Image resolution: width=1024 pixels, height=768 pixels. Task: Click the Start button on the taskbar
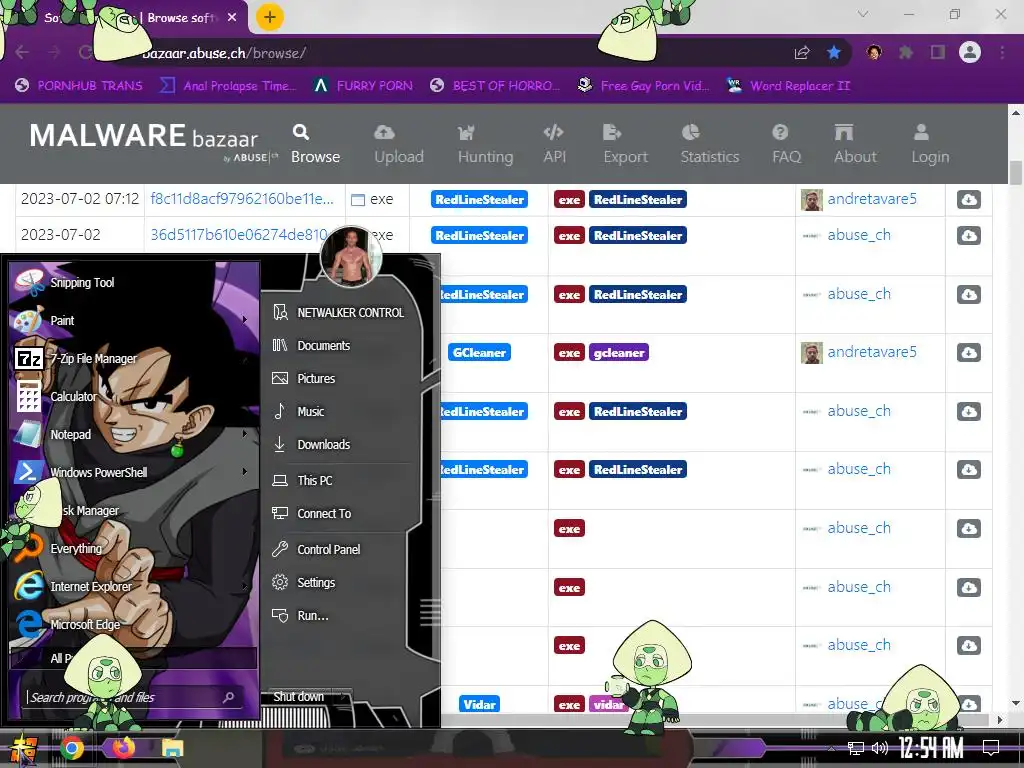24,749
